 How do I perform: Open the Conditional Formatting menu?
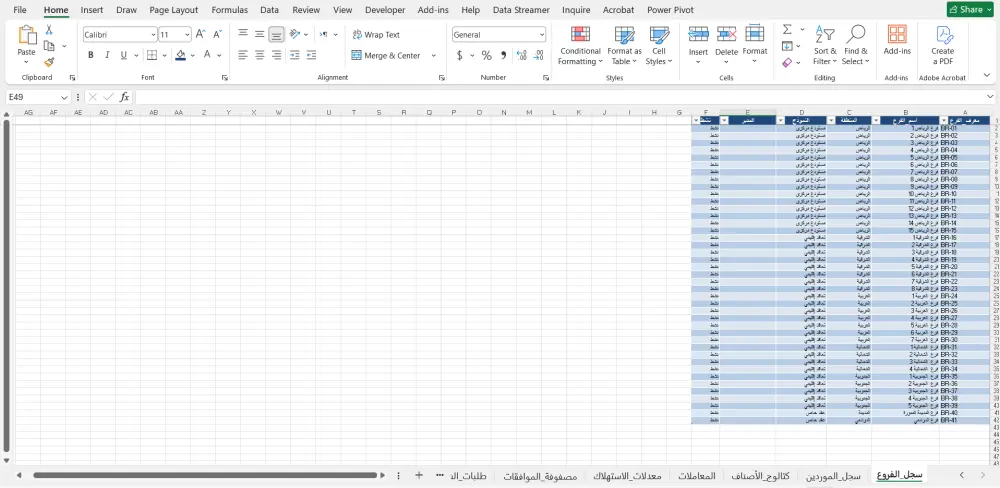click(580, 45)
